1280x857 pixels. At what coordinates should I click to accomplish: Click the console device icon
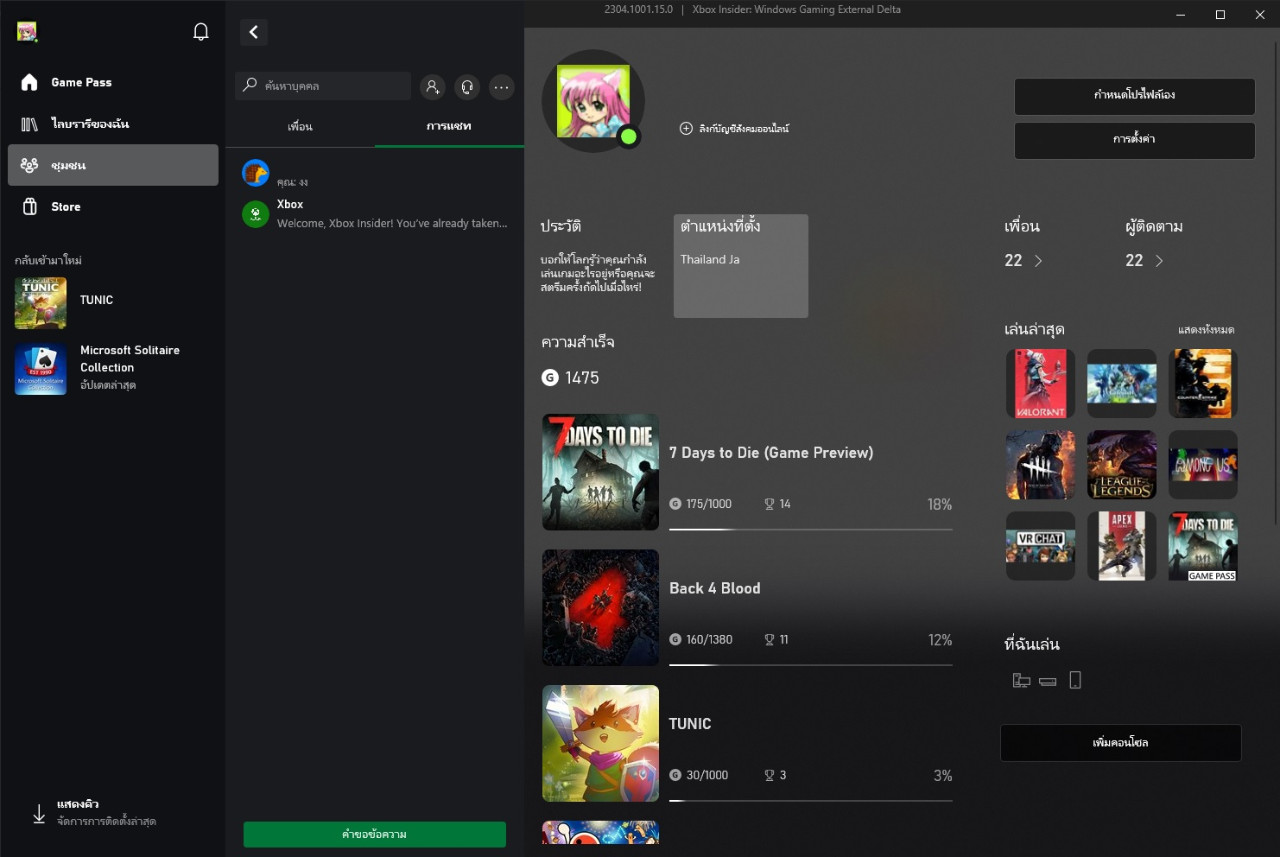tap(1048, 681)
